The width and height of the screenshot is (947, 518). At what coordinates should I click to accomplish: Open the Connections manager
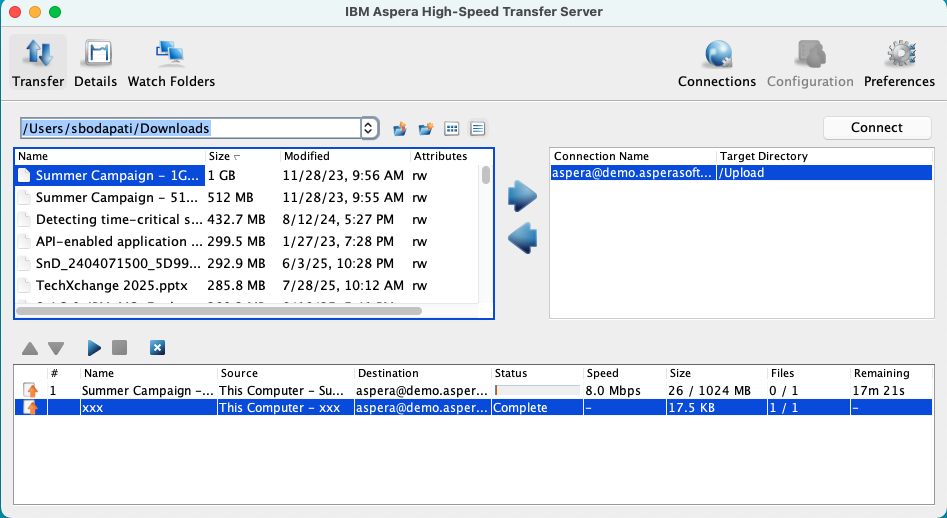[x=716, y=63]
